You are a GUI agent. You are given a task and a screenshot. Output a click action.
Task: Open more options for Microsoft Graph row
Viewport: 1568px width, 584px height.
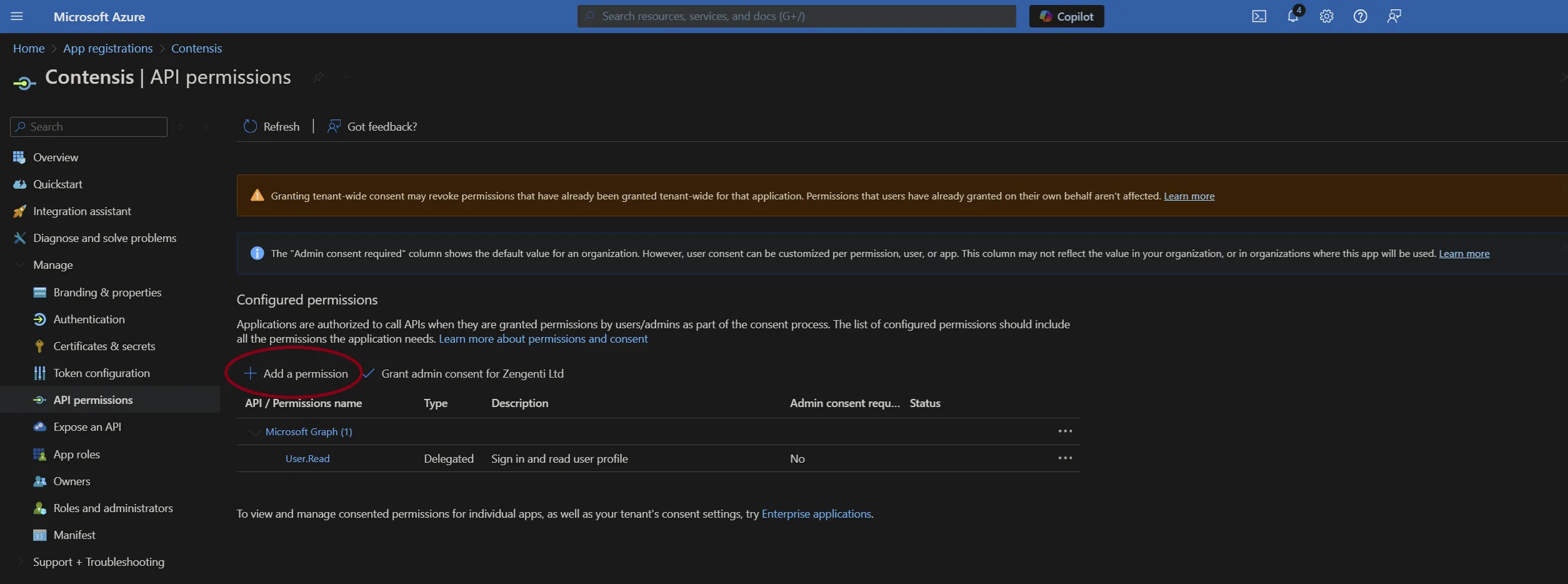(1065, 431)
